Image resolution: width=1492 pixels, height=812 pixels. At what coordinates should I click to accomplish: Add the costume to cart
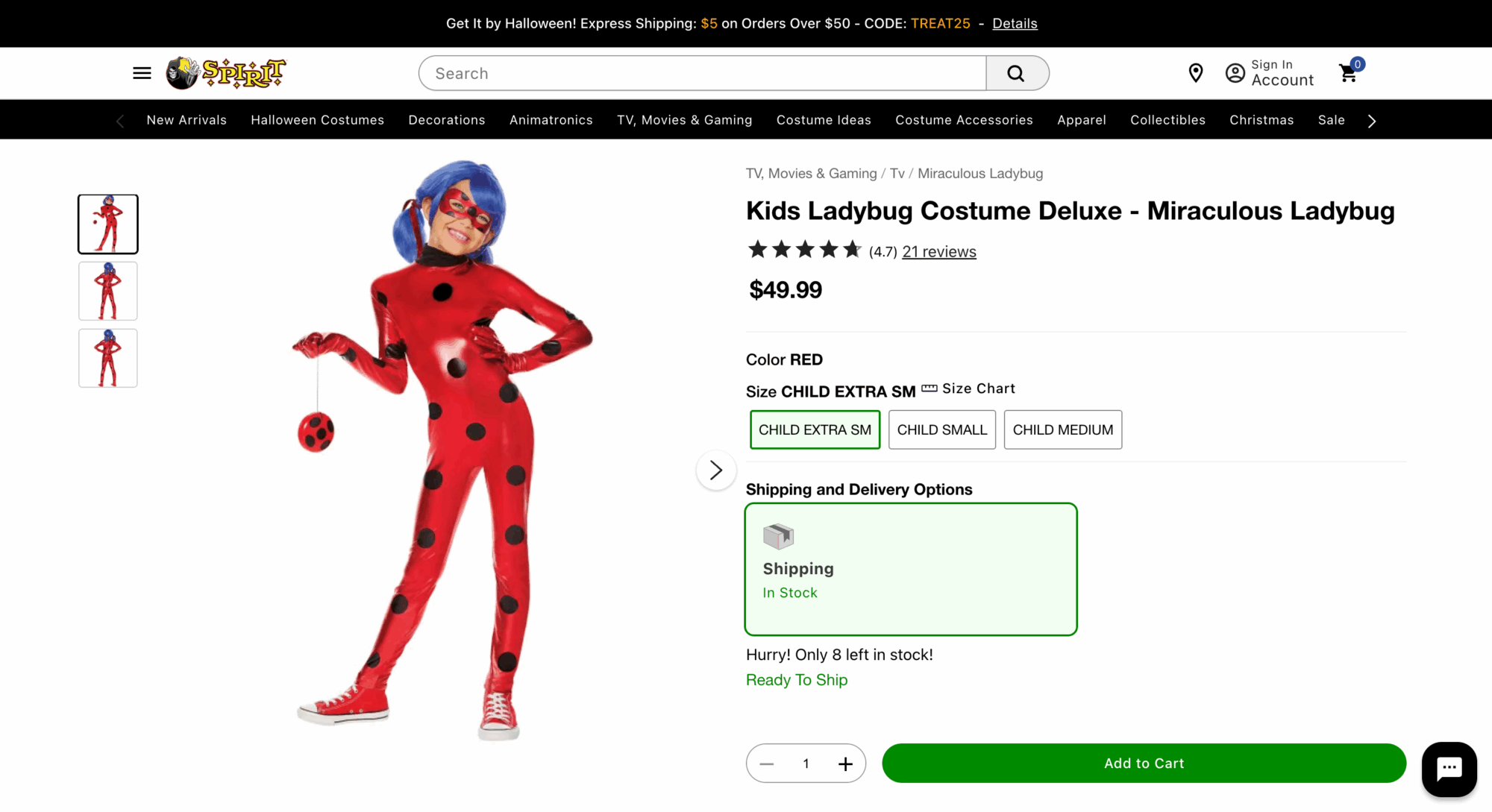click(1144, 764)
